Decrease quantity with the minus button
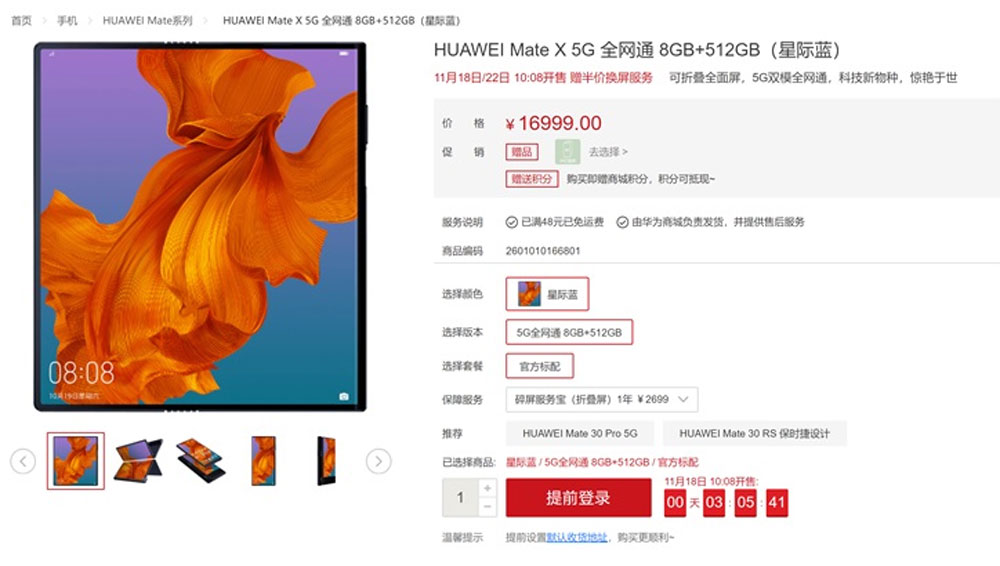Image resolution: width=1000 pixels, height=566 pixels. pyautogui.click(x=487, y=507)
